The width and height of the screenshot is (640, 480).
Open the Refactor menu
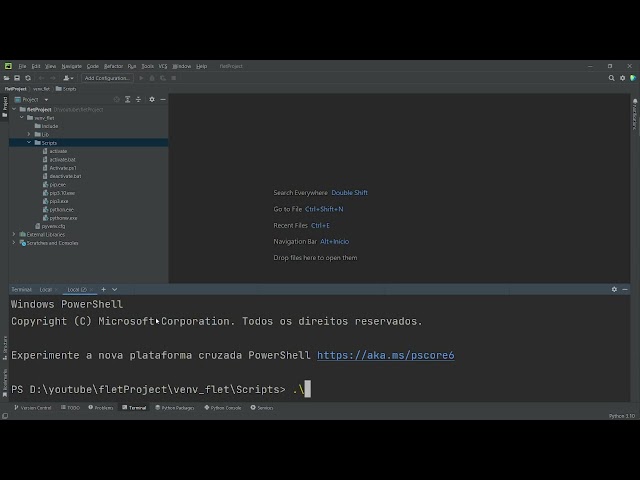(x=113, y=66)
